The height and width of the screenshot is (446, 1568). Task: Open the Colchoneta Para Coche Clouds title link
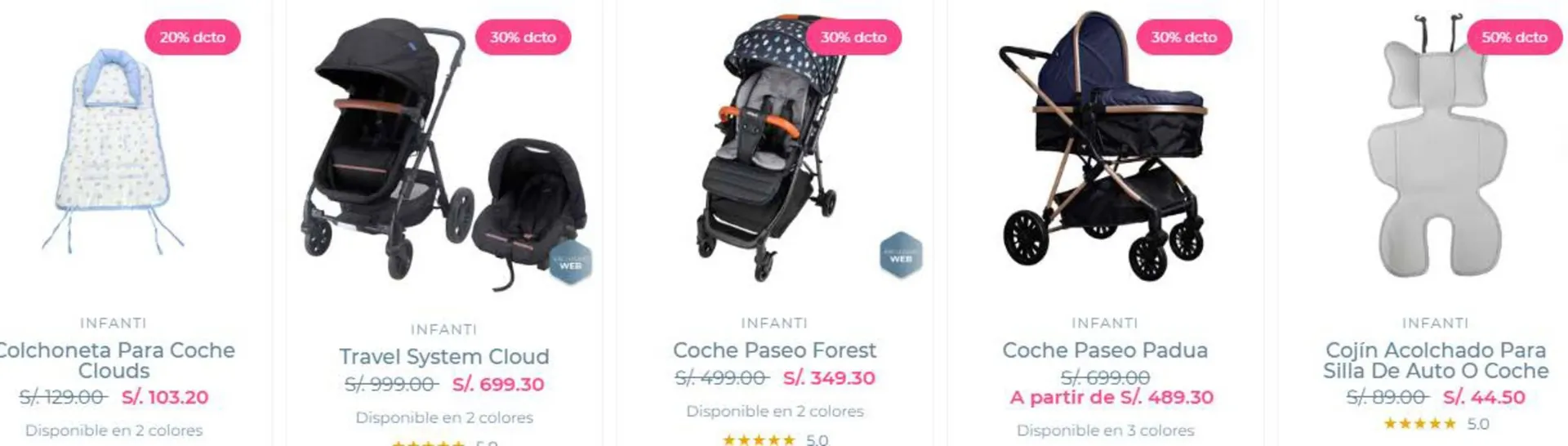[114, 360]
